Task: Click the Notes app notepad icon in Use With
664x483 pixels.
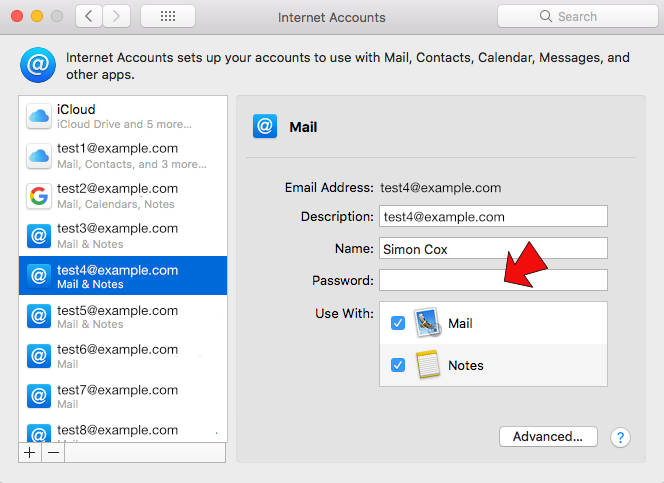Action: point(428,364)
